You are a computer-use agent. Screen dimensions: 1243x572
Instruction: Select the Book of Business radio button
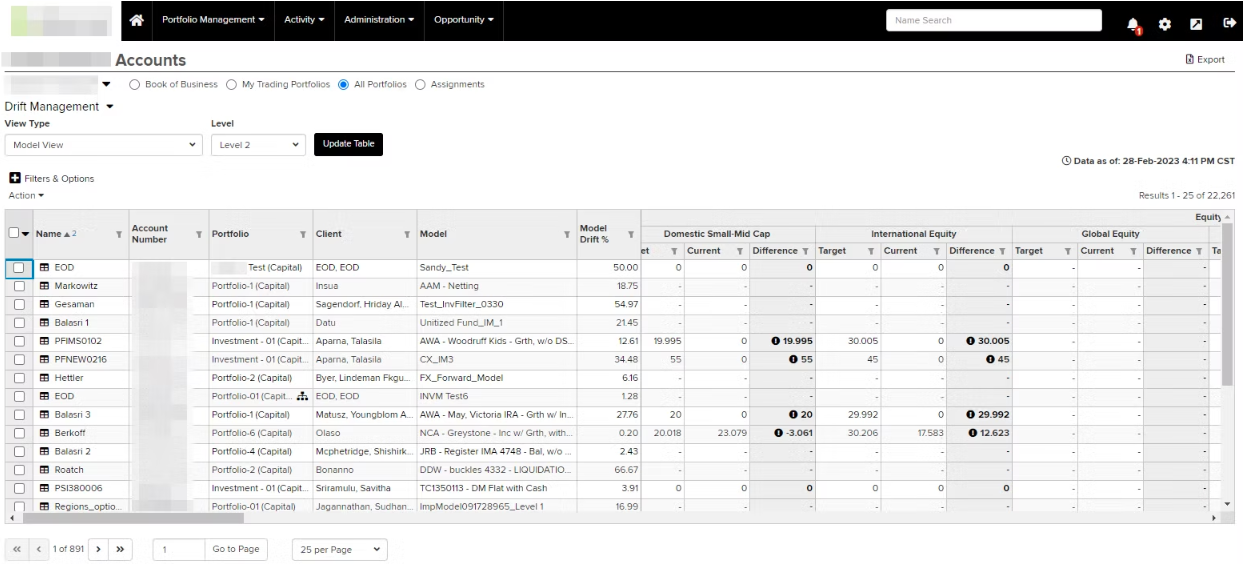click(135, 84)
